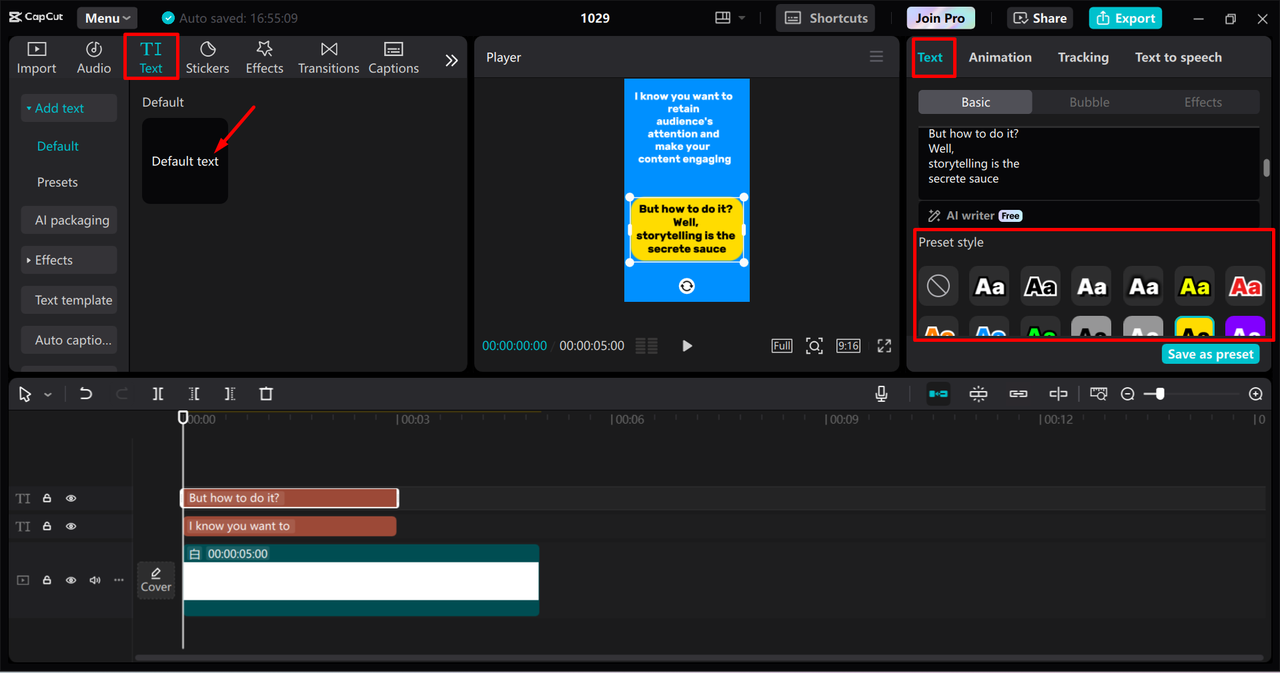Start voiceover recording with microphone icon
This screenshot has height=673, width=1280.
(881, 394)
